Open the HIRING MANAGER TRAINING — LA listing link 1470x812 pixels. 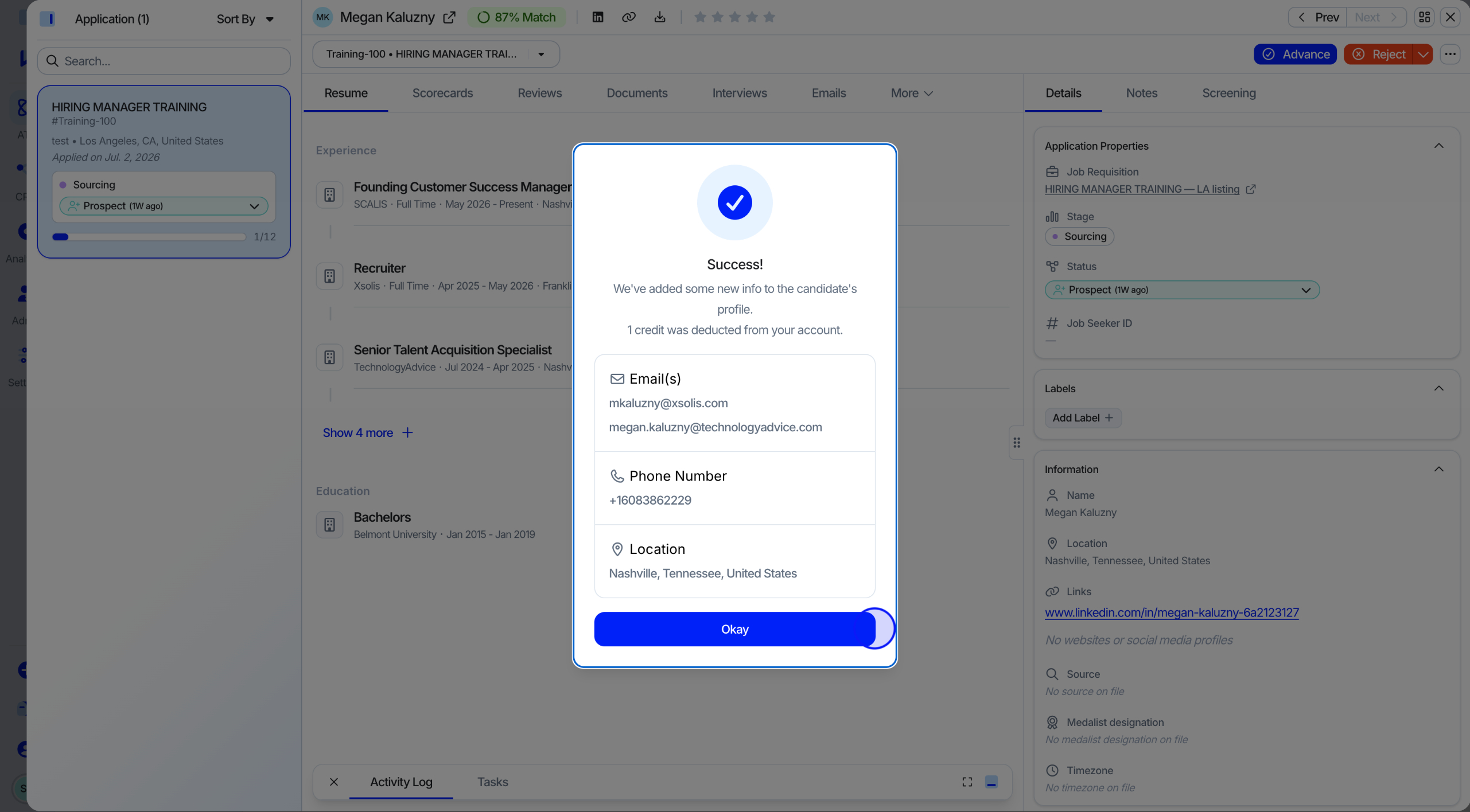tap(1142, 189)
